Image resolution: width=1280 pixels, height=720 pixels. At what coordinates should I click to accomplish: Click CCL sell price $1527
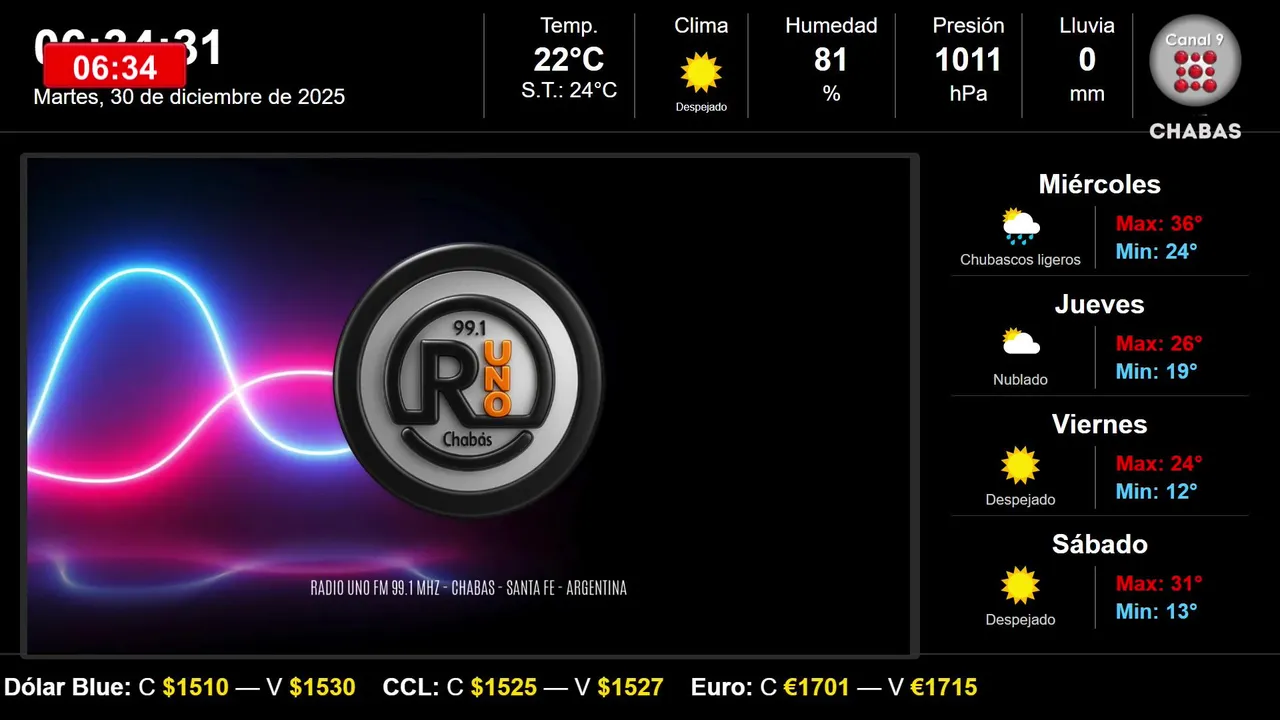tap(630, 687)
